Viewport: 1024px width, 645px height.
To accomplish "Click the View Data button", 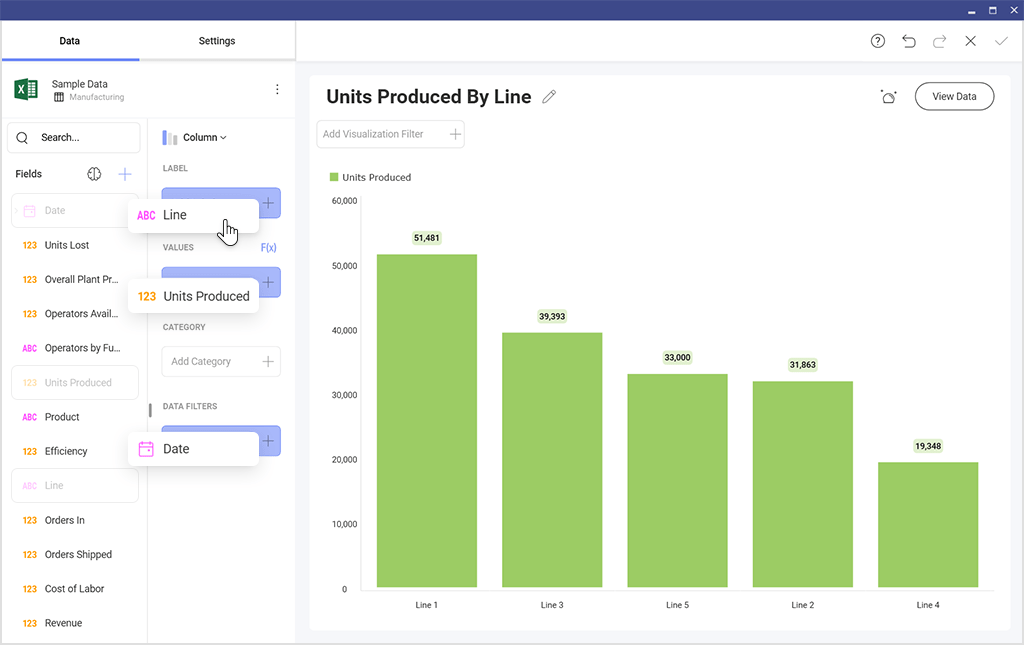I will pos(953,96).
